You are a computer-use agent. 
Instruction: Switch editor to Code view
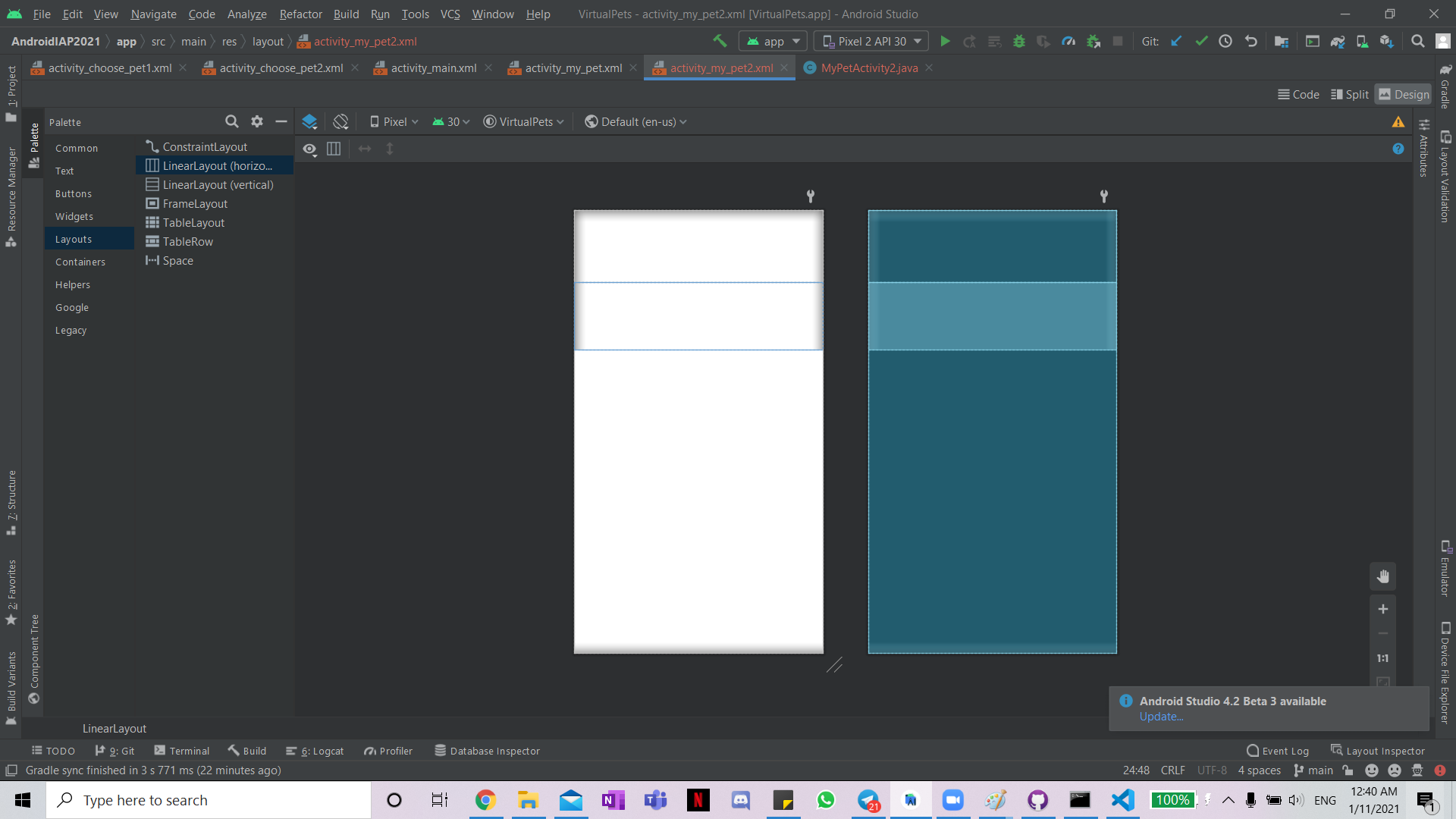click(x=1298, y=95)
